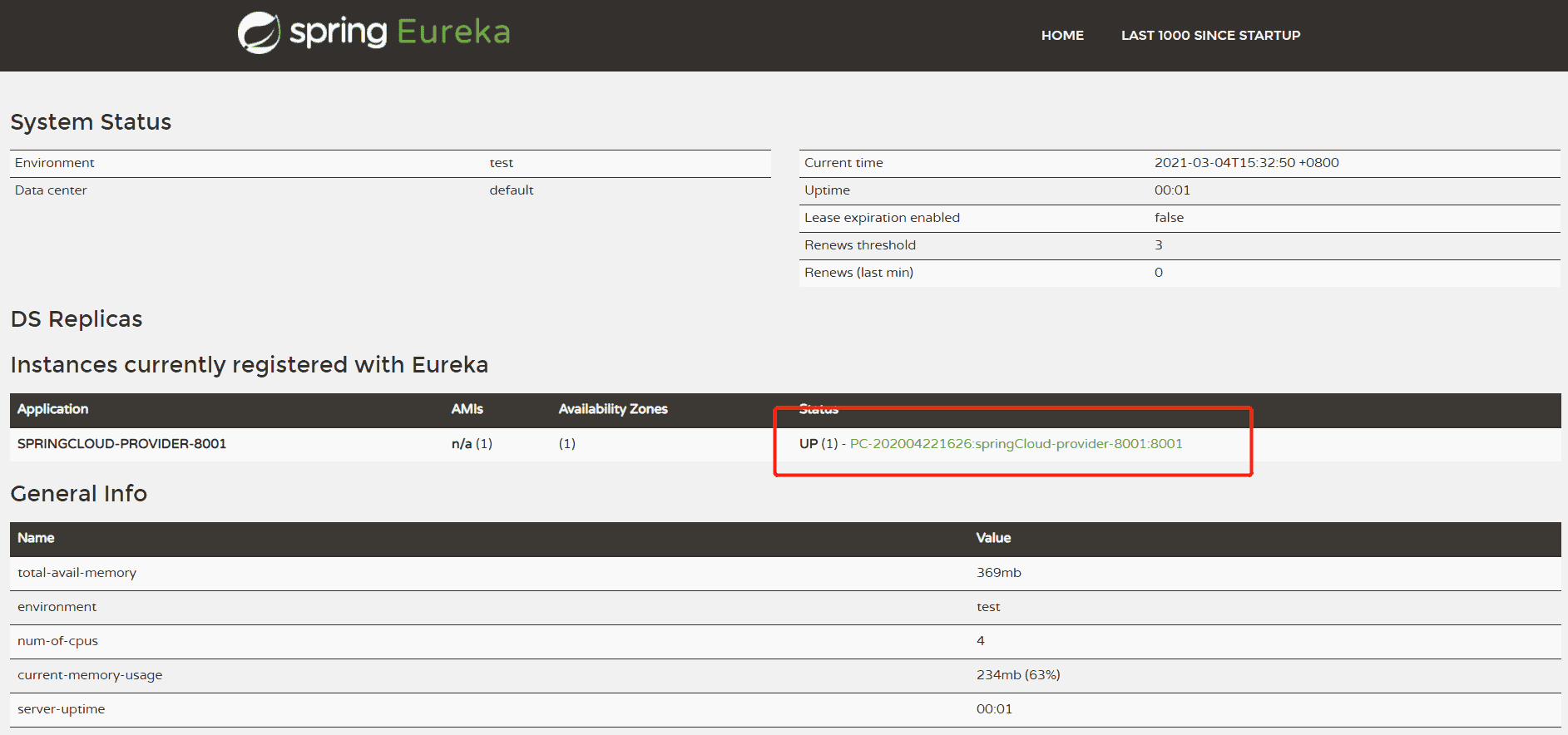This screenshot has height=735, width=1568.
Task: Open the HOME navigation link
Action: [x=1062, y=35]
